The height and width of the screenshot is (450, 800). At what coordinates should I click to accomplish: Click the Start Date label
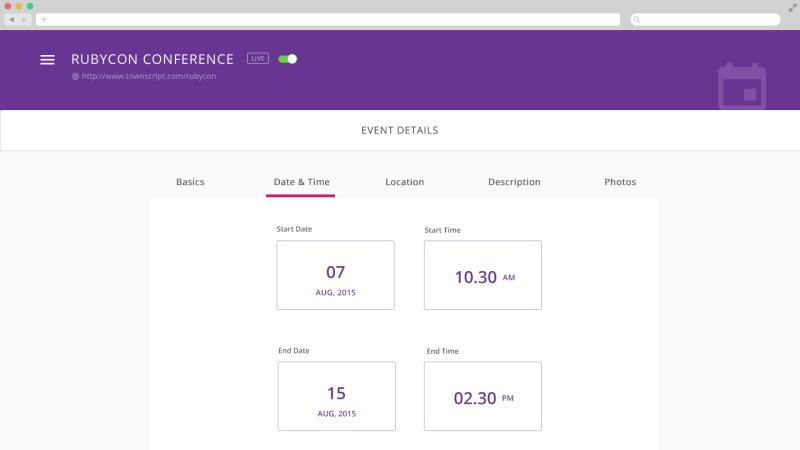pos(294,229)
